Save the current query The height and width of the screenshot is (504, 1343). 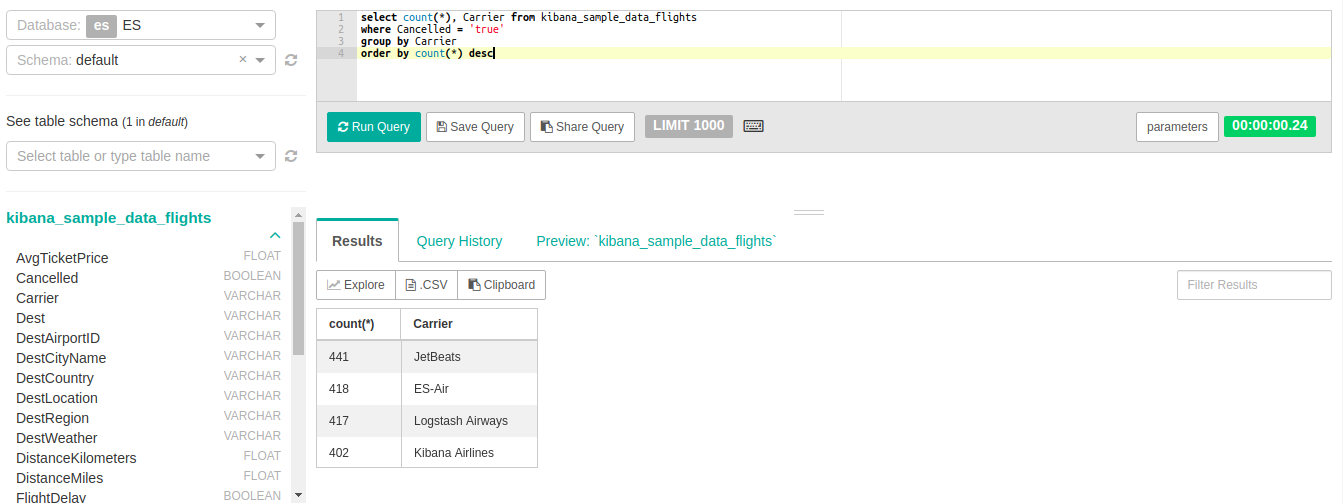(475, 127)
